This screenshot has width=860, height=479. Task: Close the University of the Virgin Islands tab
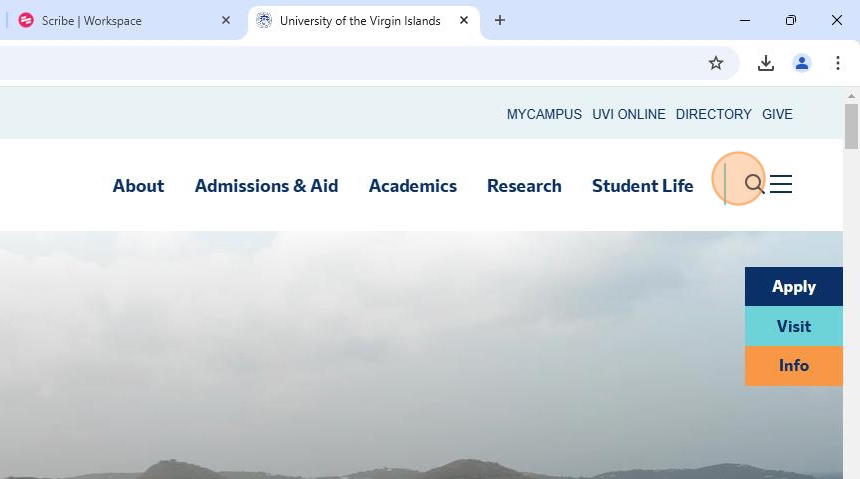[464, 20]
